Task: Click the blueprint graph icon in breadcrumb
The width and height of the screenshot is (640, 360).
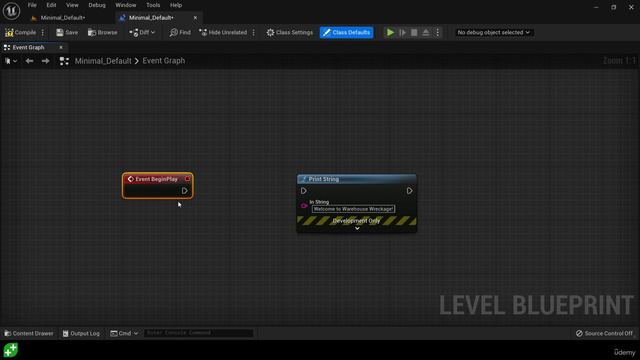Action: 64,61
